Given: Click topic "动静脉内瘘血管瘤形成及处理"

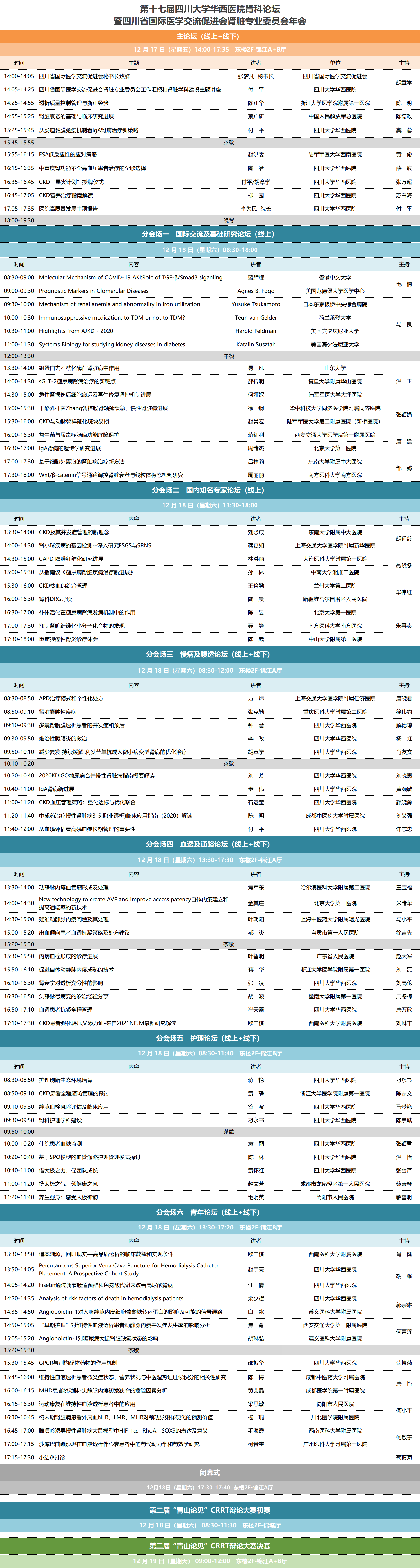Looking at the screenshot, I should click(74, 888).
